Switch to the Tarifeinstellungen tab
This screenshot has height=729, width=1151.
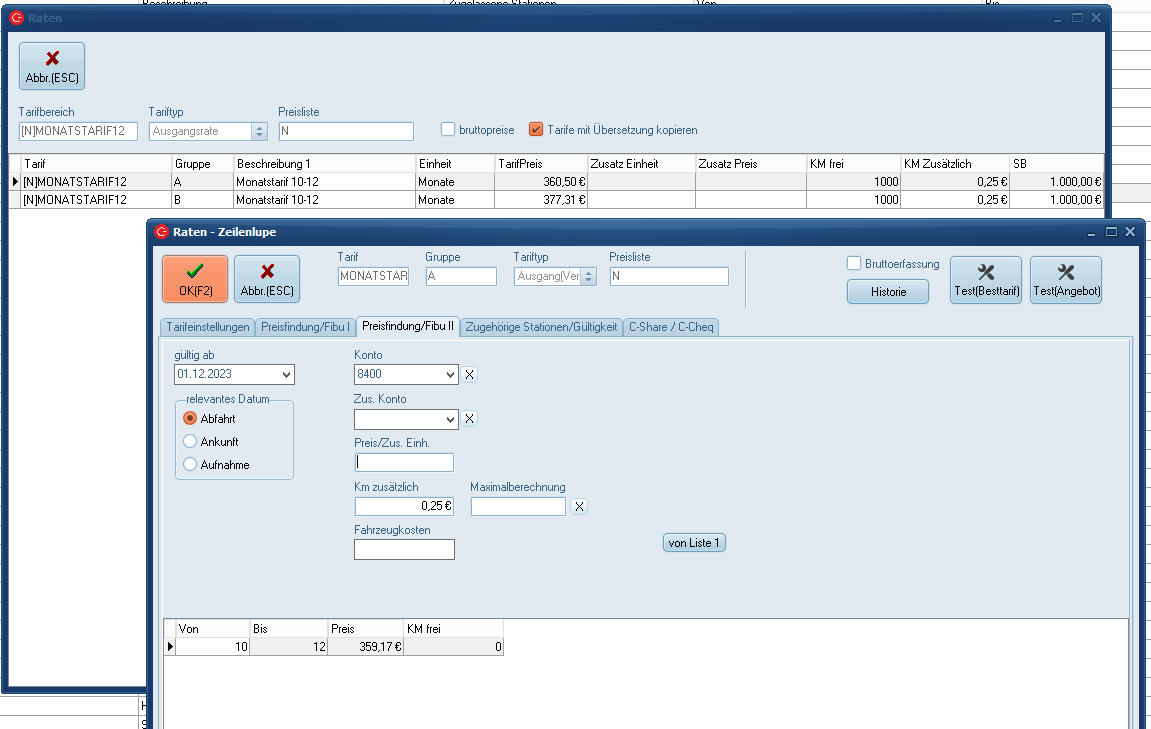pos(207,327)
